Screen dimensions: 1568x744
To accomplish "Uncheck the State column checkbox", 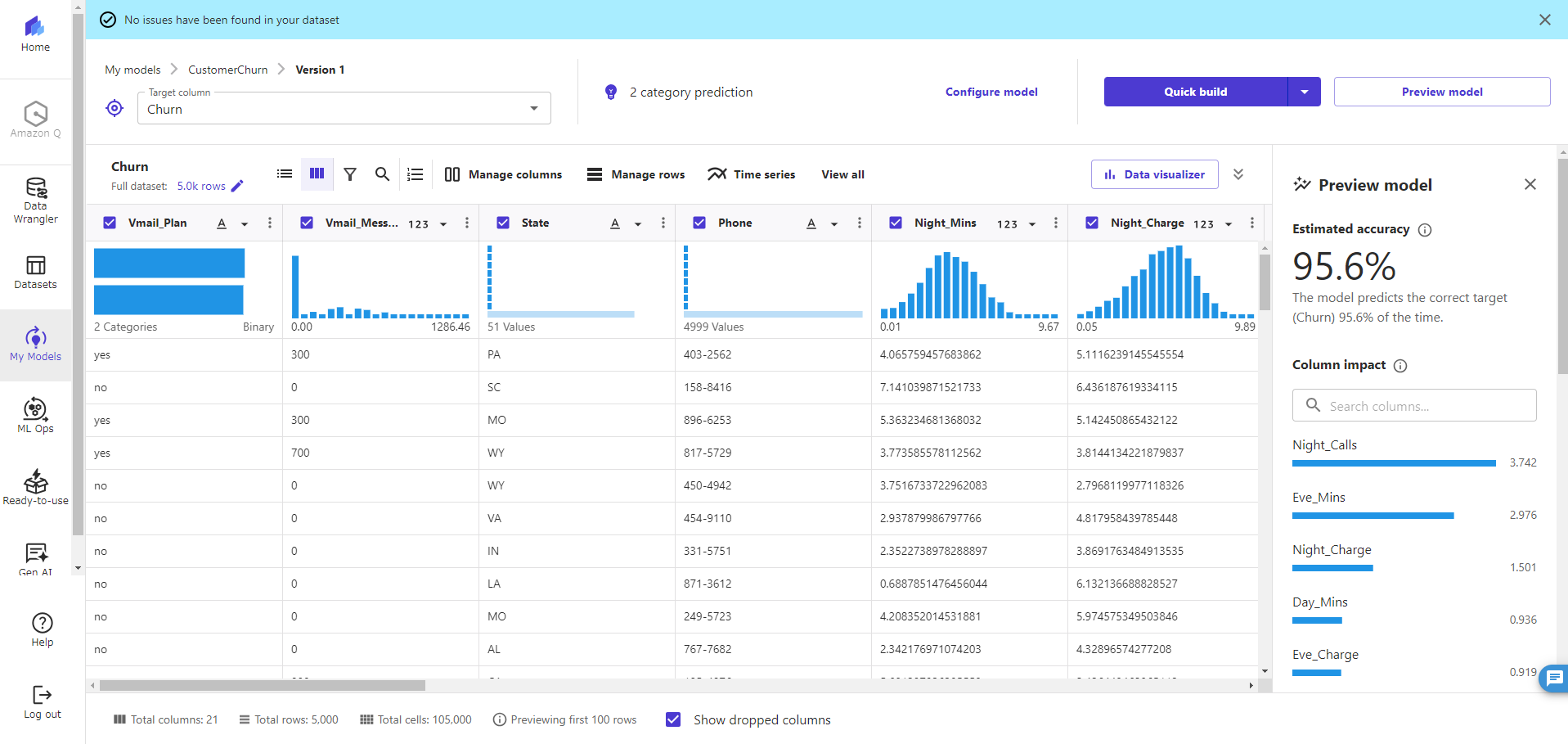I will tap(503, 223).
